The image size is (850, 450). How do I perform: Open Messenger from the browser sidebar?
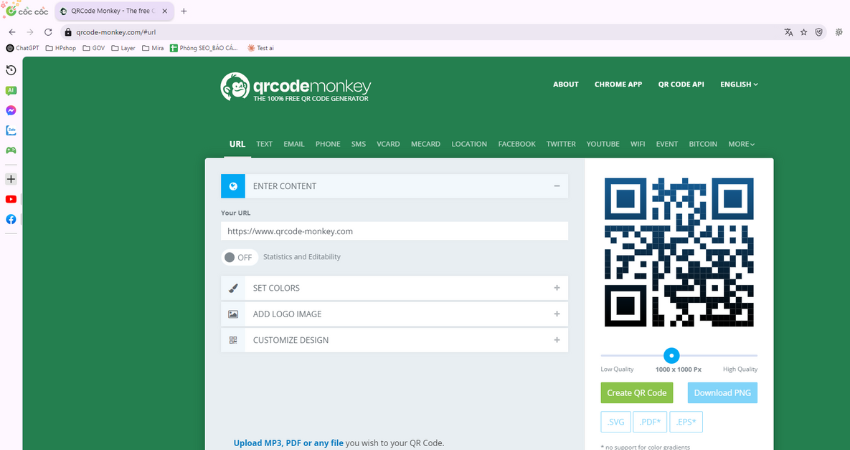click(x=11, y=111)
